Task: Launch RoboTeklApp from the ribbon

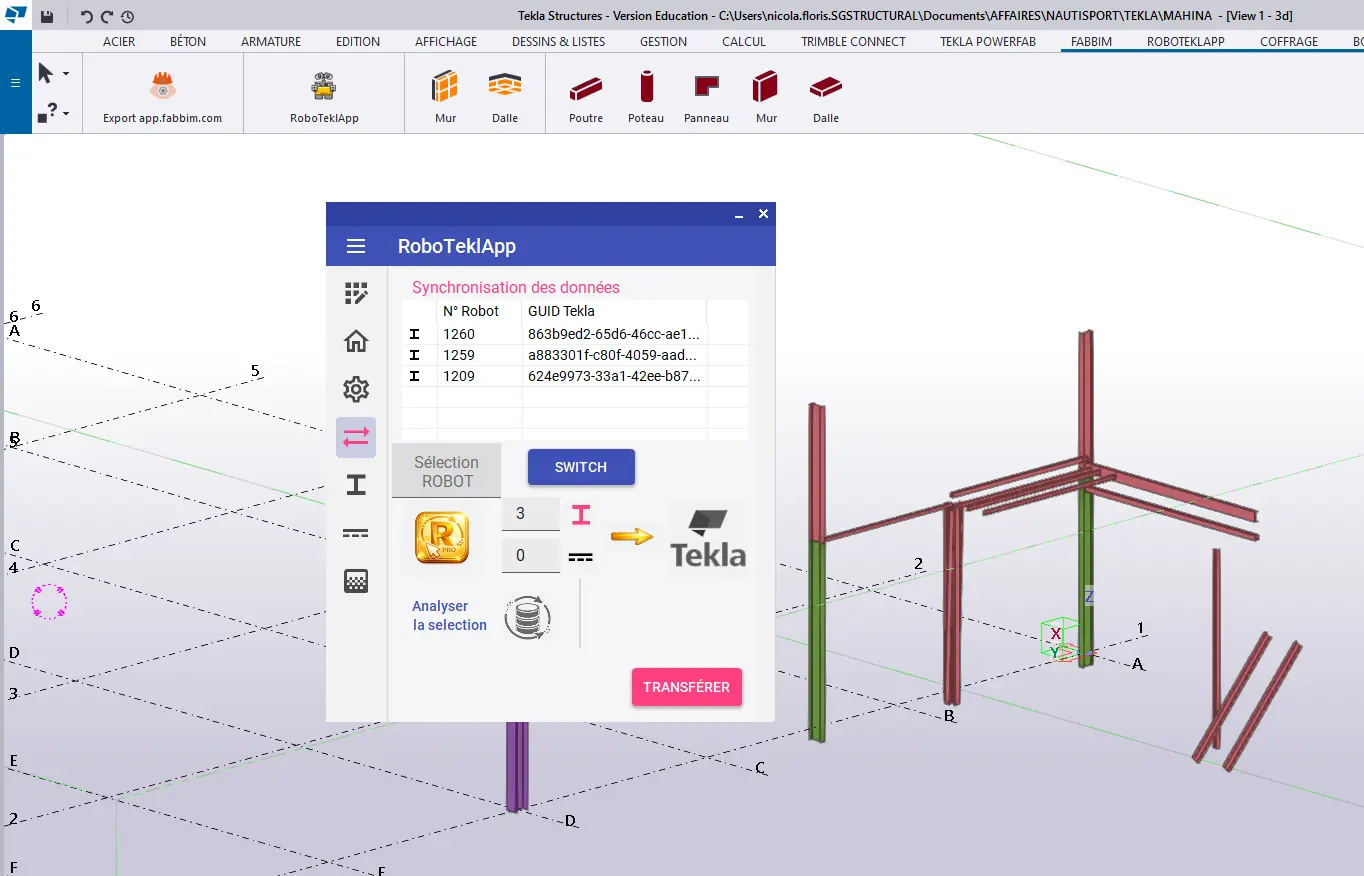Action: click(x=324, y=87)
